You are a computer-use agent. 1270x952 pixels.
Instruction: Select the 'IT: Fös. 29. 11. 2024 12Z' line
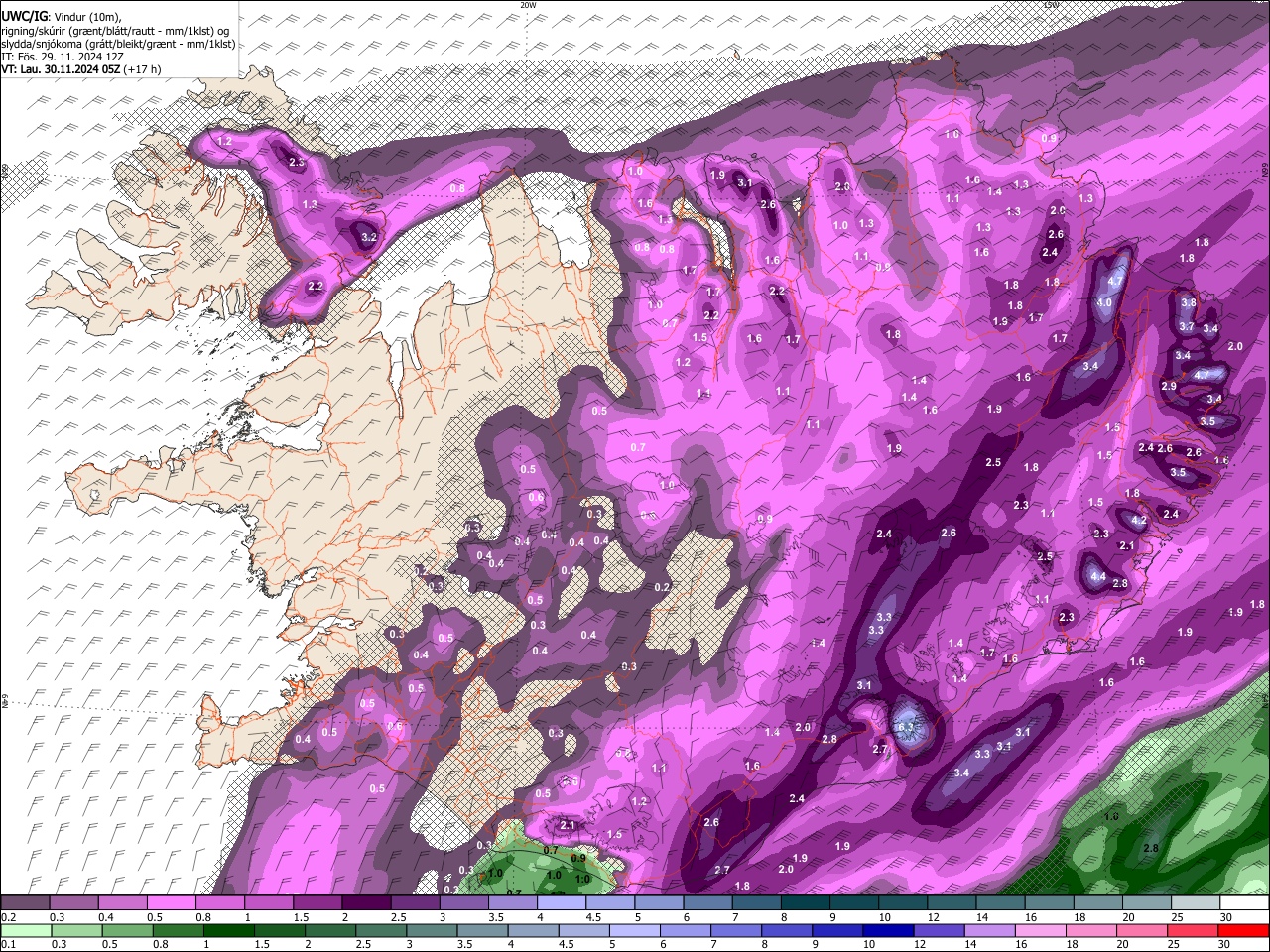pos(64,57)
